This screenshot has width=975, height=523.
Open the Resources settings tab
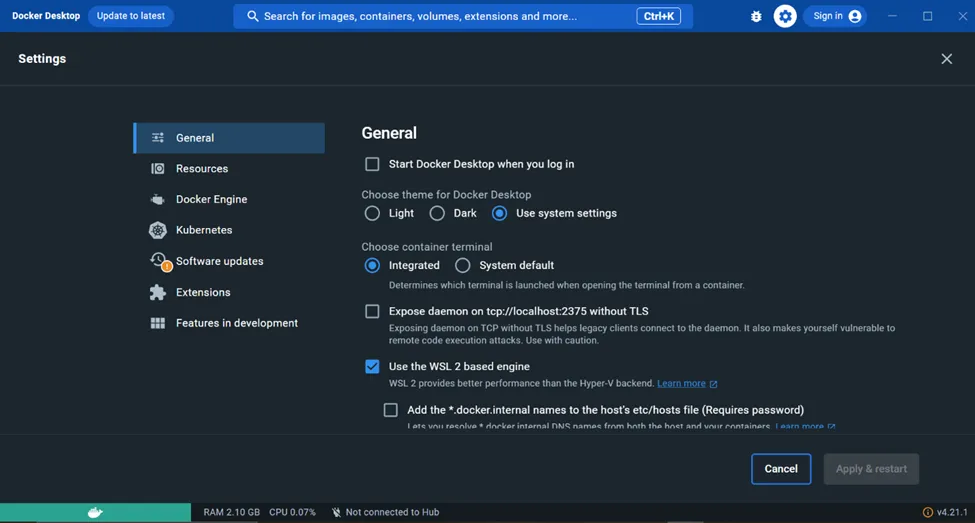point(229,169)
